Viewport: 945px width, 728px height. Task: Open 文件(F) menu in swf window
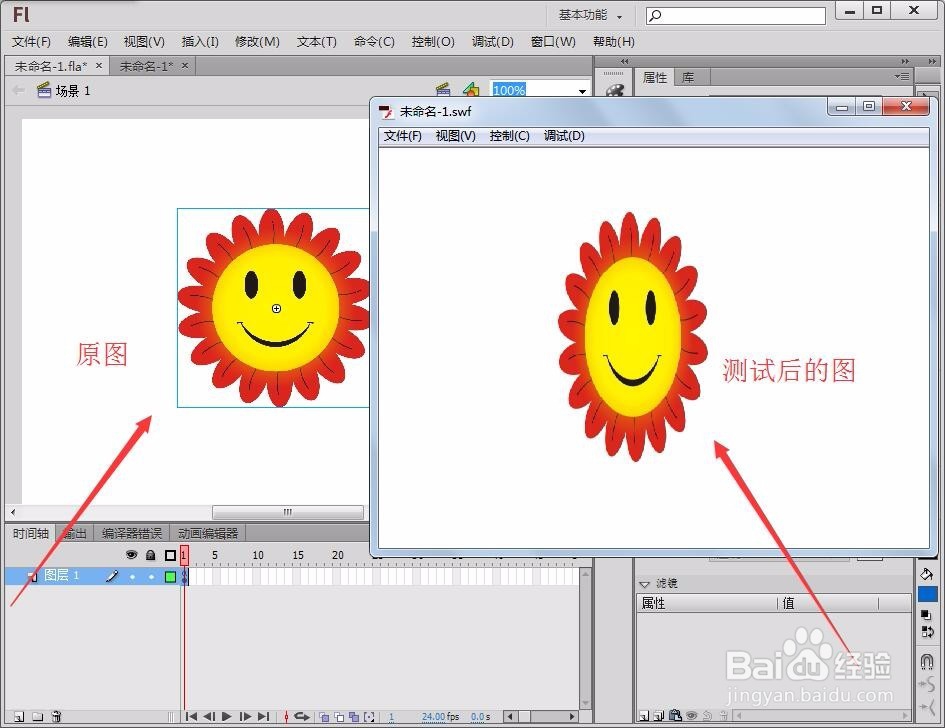pos(403,136)
